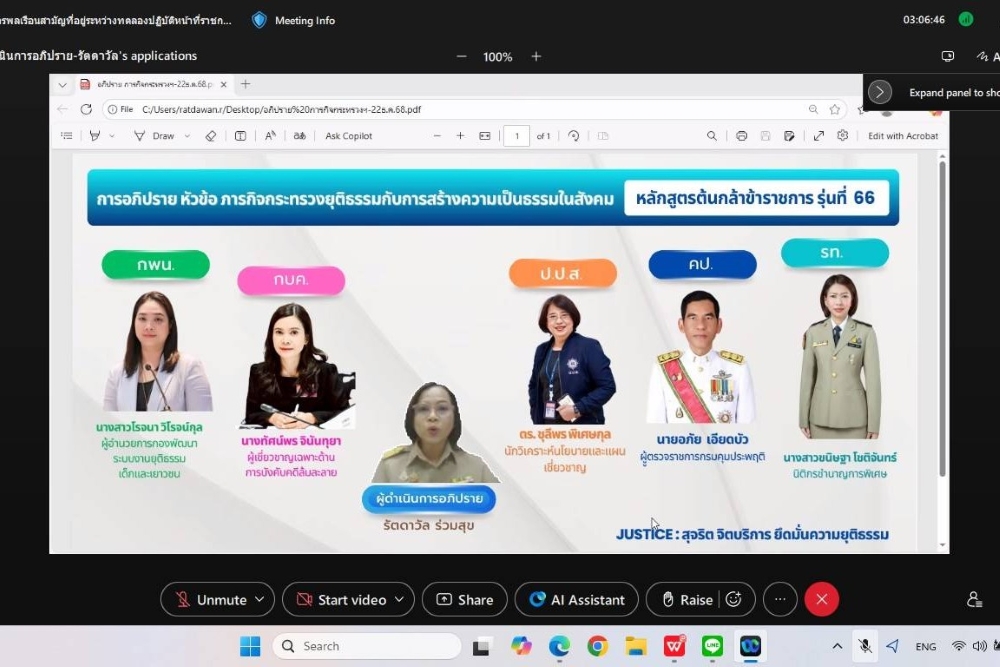Click the PDF page number field
The width and height of the screenshot is (1000, 667).
(516, 136)
